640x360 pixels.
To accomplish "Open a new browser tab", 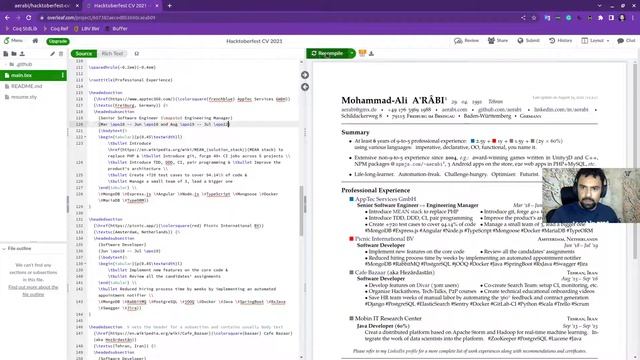I will coord(169,6).
